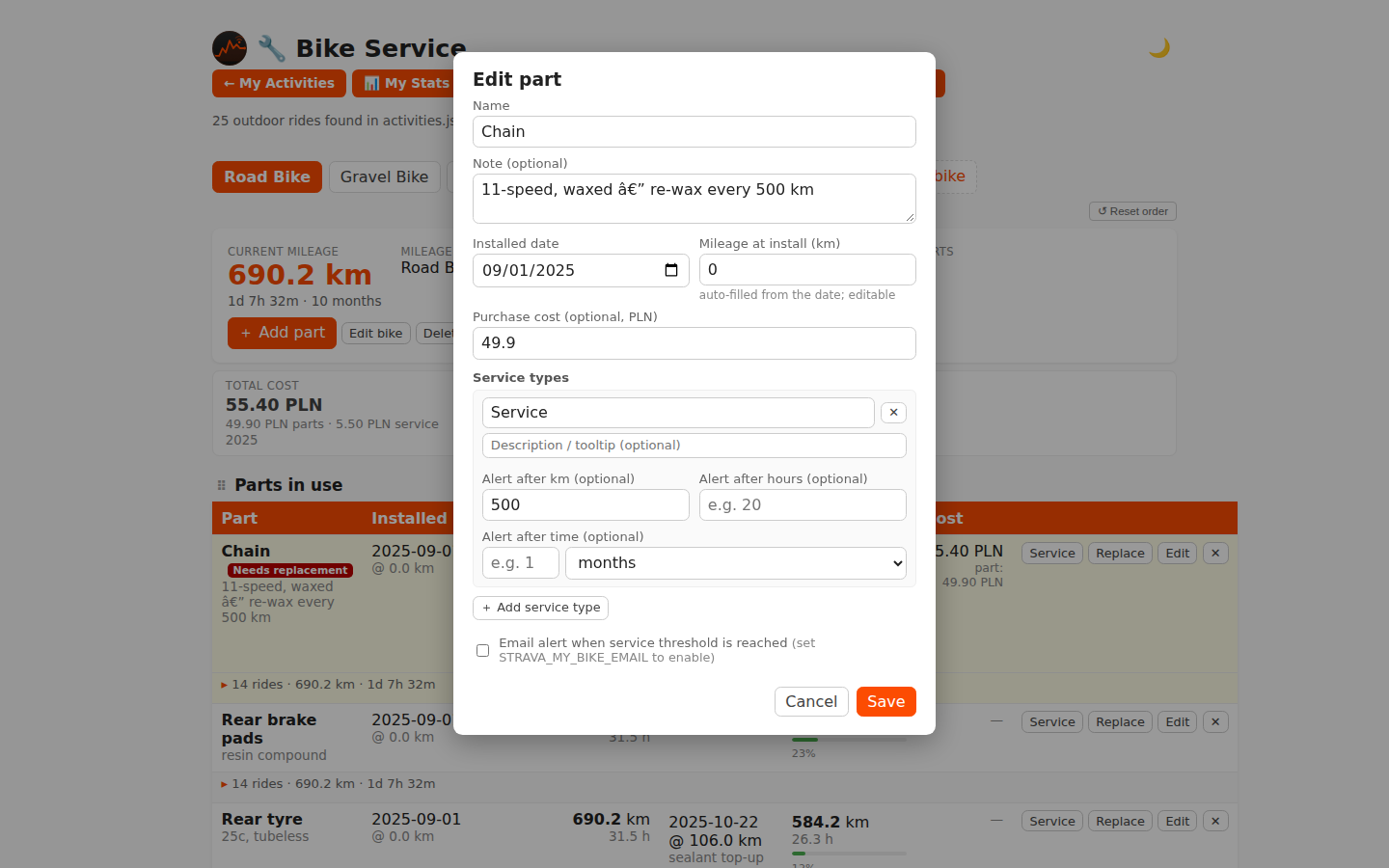The height and width of the screenshot is (868, 1389).
Task: Open the calendar picker in Installed date
Action: point(671,270)
